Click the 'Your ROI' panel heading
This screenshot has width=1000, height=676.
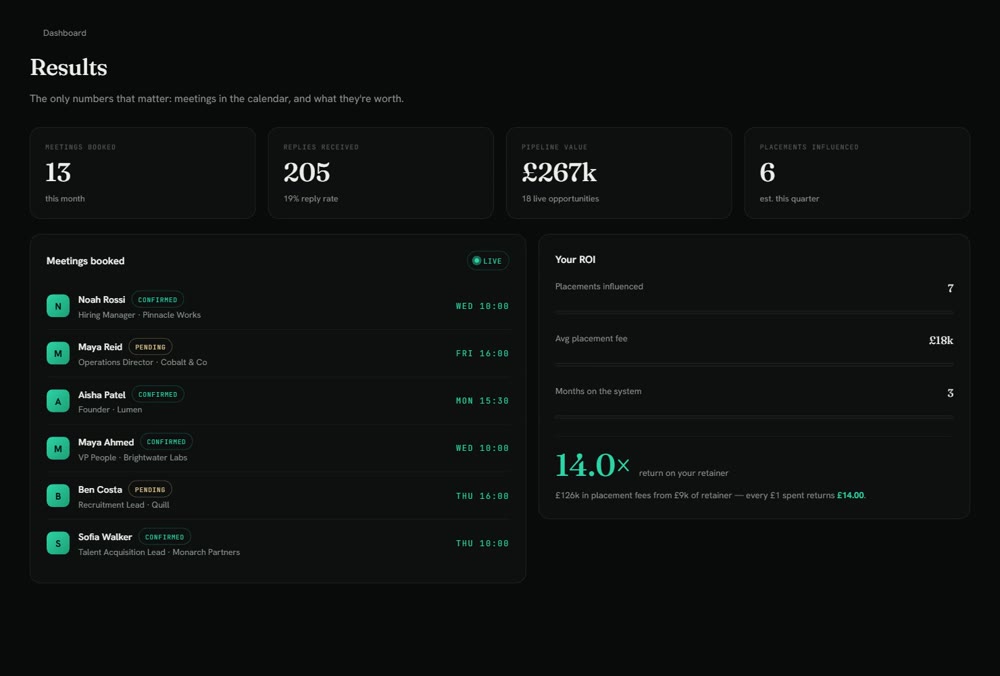575,260
